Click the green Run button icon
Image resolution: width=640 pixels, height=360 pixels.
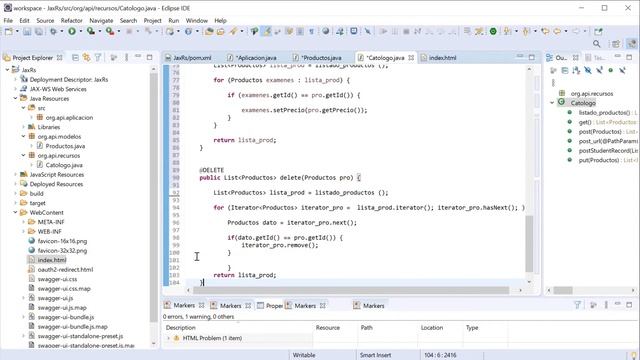click(x=72, y=31)
